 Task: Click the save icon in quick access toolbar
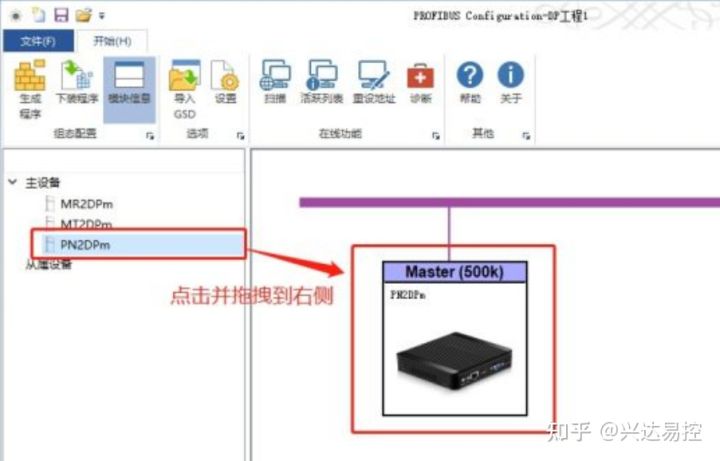pyautogui.click(x=61, y=15)
